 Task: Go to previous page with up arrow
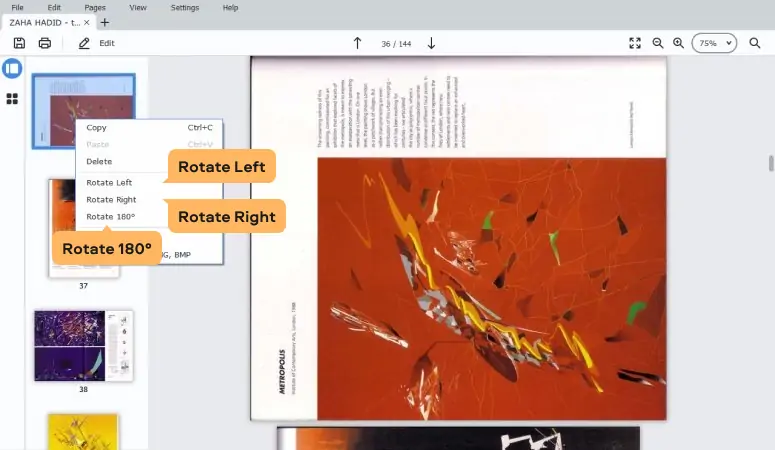(x=357, y=44)
